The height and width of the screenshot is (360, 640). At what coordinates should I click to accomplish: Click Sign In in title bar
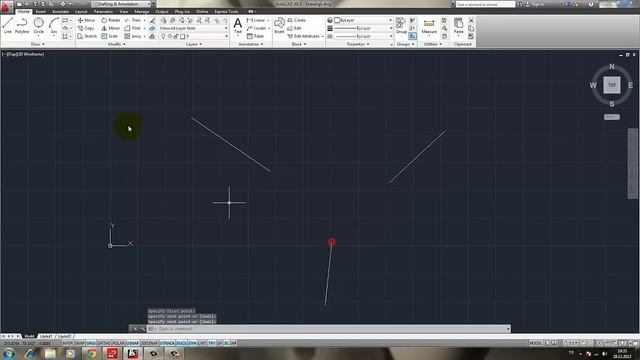(538, 4)
